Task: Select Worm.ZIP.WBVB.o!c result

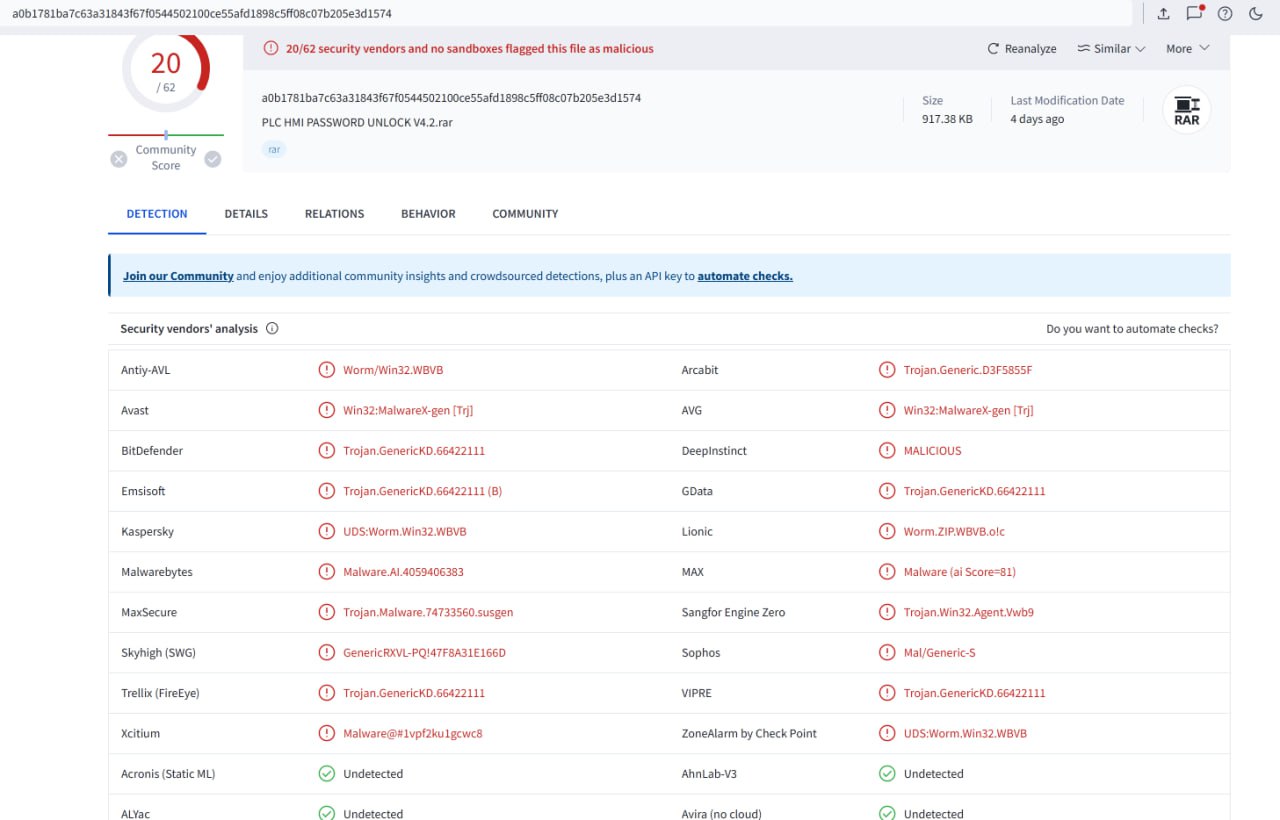Action: coord(955,531)
